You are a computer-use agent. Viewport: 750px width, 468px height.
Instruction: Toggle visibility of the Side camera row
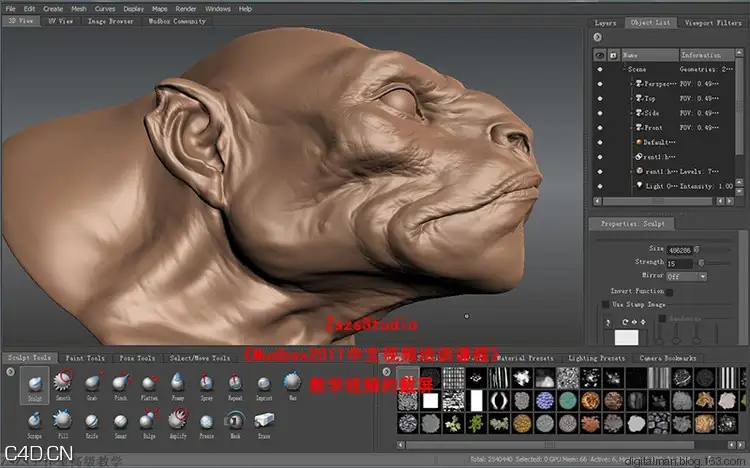click(600, 113)
